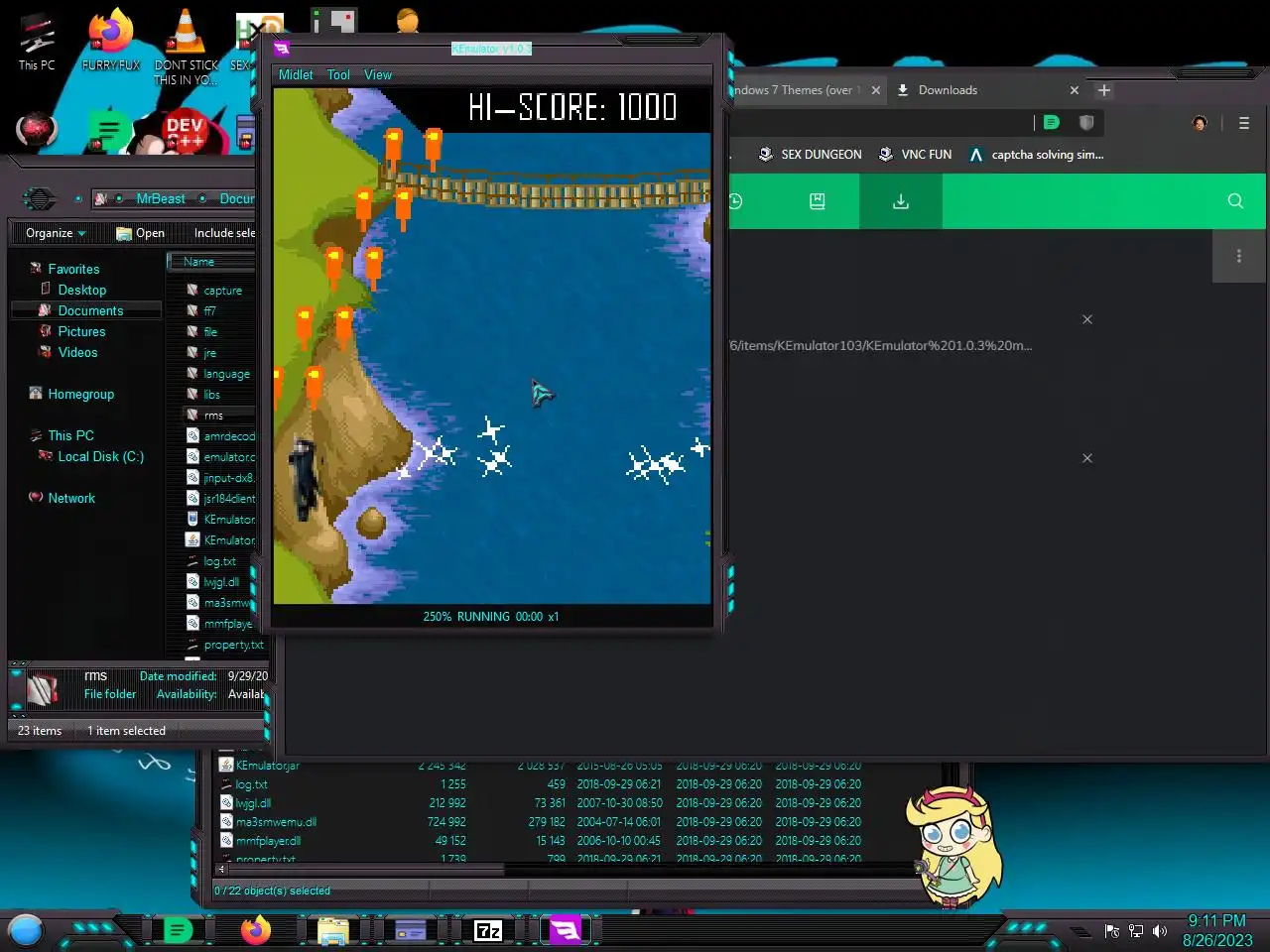The width and height of the screenshot is (1270, 952).
Task: Dismiss the second download entry with its X
Action: pyautogui.click(x=1087, y=458)
